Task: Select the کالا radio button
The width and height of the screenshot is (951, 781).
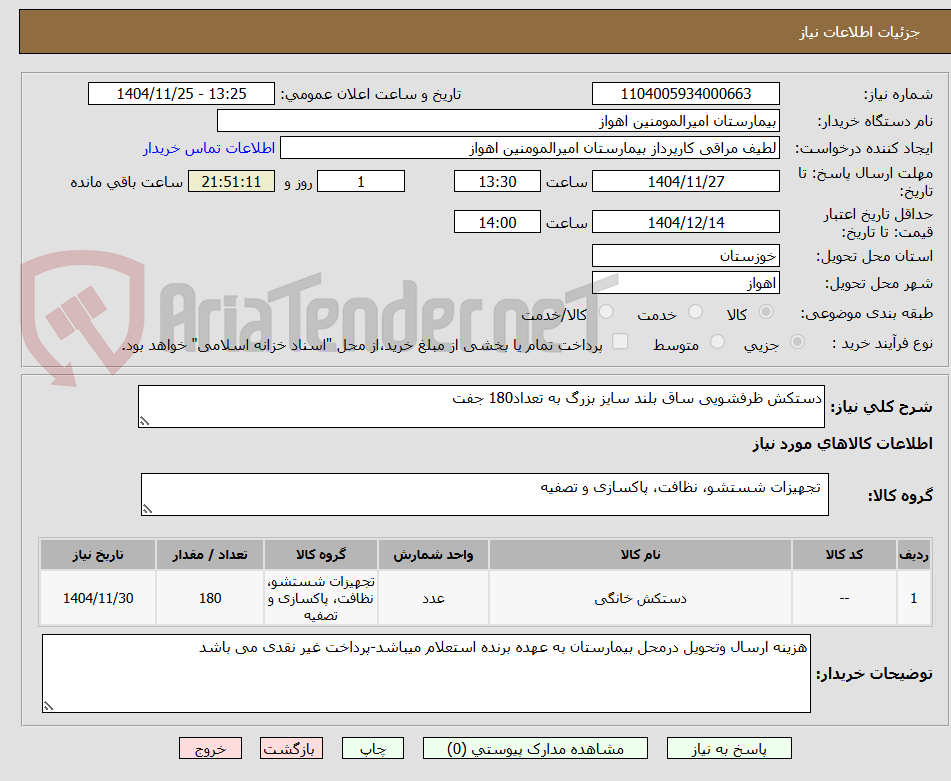Action: [766, 312]
